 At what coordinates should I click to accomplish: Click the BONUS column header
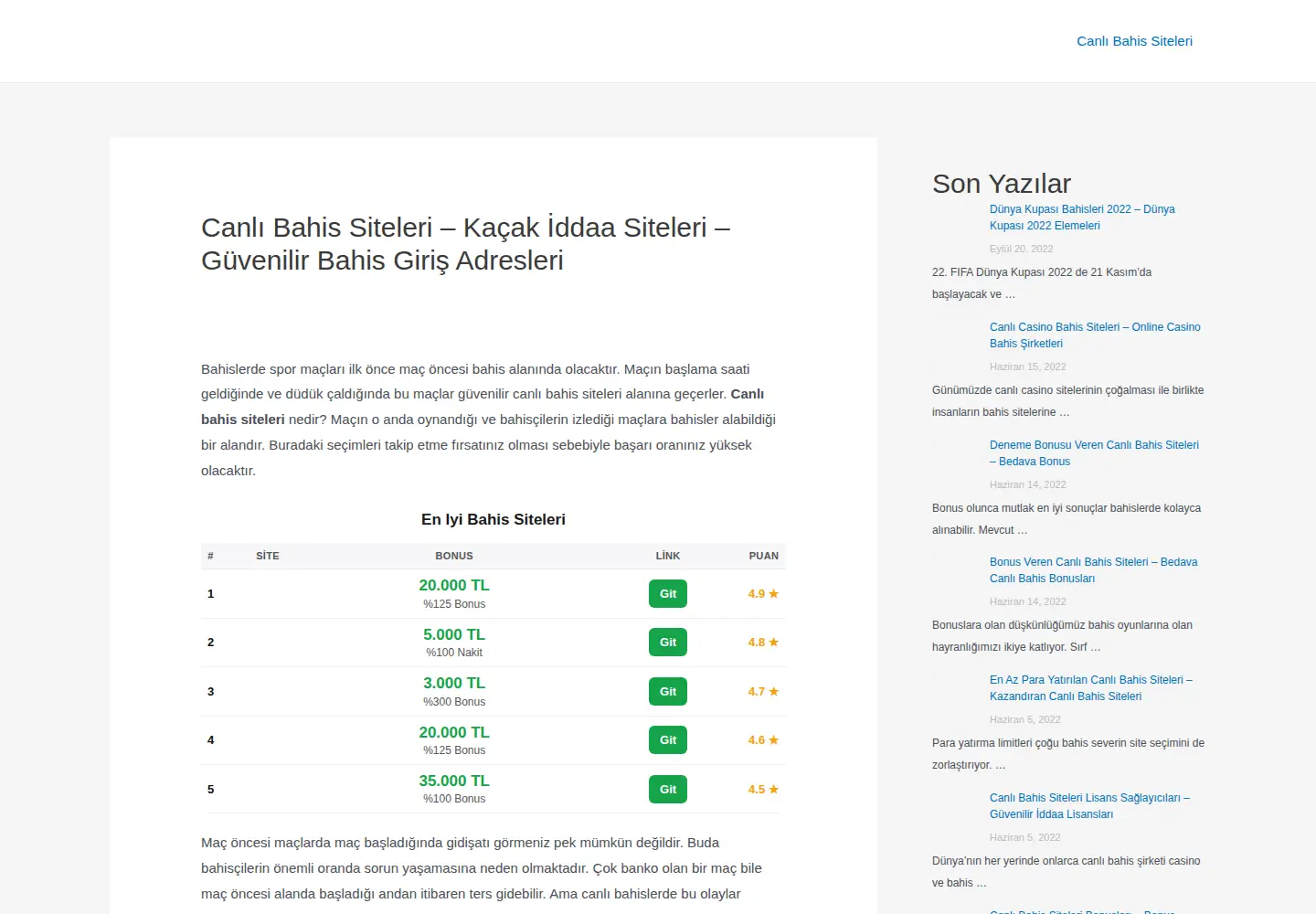(454, 556)
